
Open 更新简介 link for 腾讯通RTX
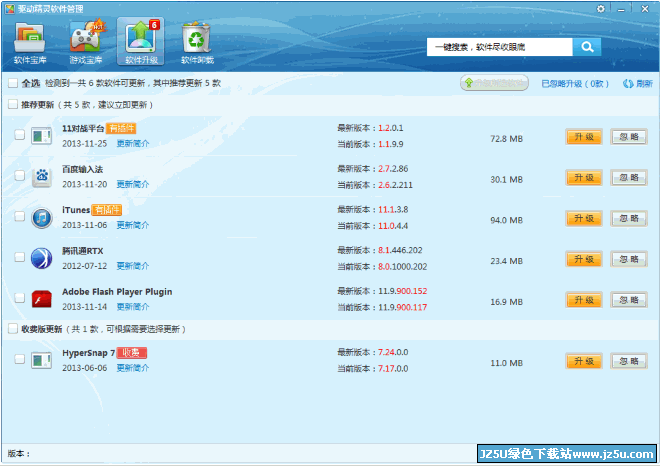(133, 266)
